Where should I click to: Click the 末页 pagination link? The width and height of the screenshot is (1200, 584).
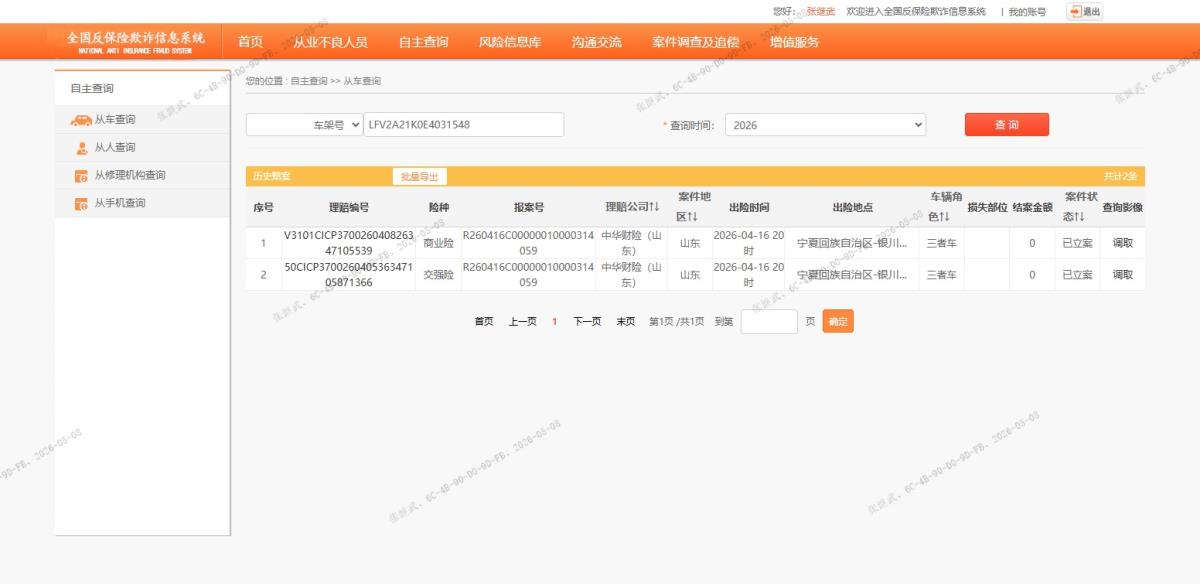[626, 322]
